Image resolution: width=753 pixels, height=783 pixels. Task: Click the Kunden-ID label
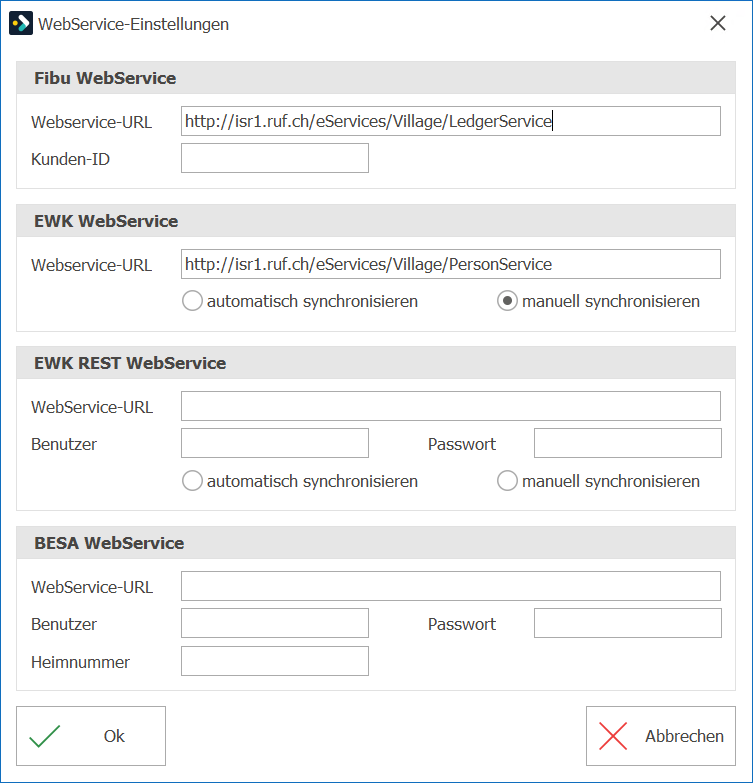point(70,159)
